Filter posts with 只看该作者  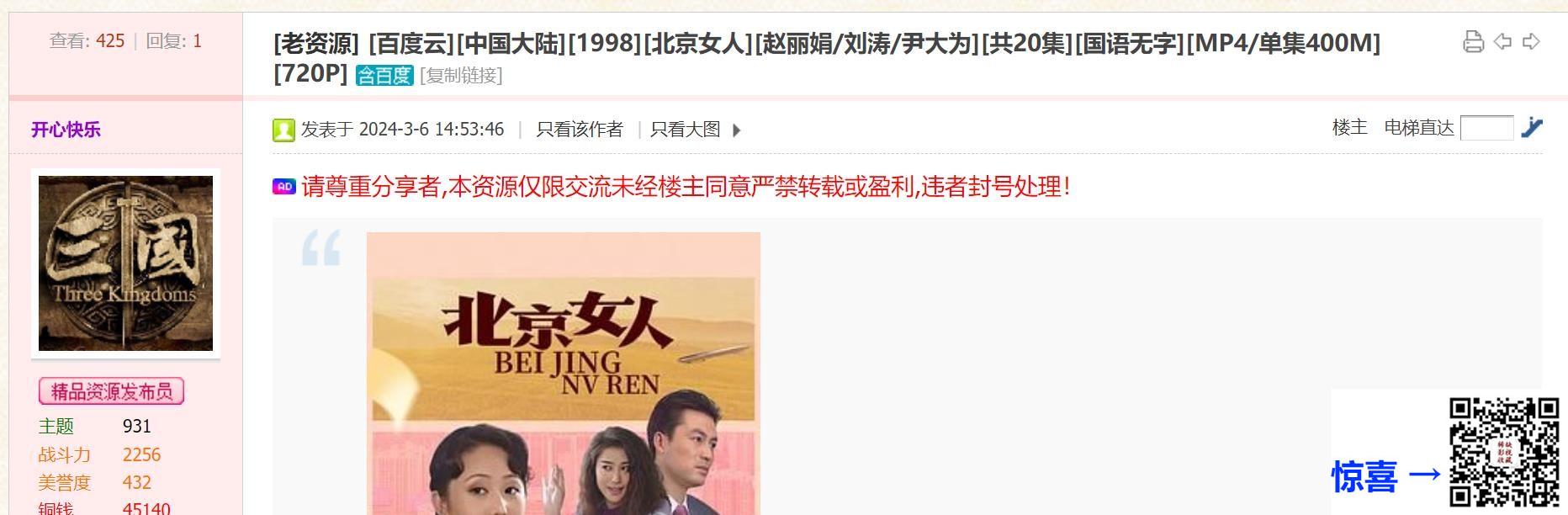tap(580, 129)
